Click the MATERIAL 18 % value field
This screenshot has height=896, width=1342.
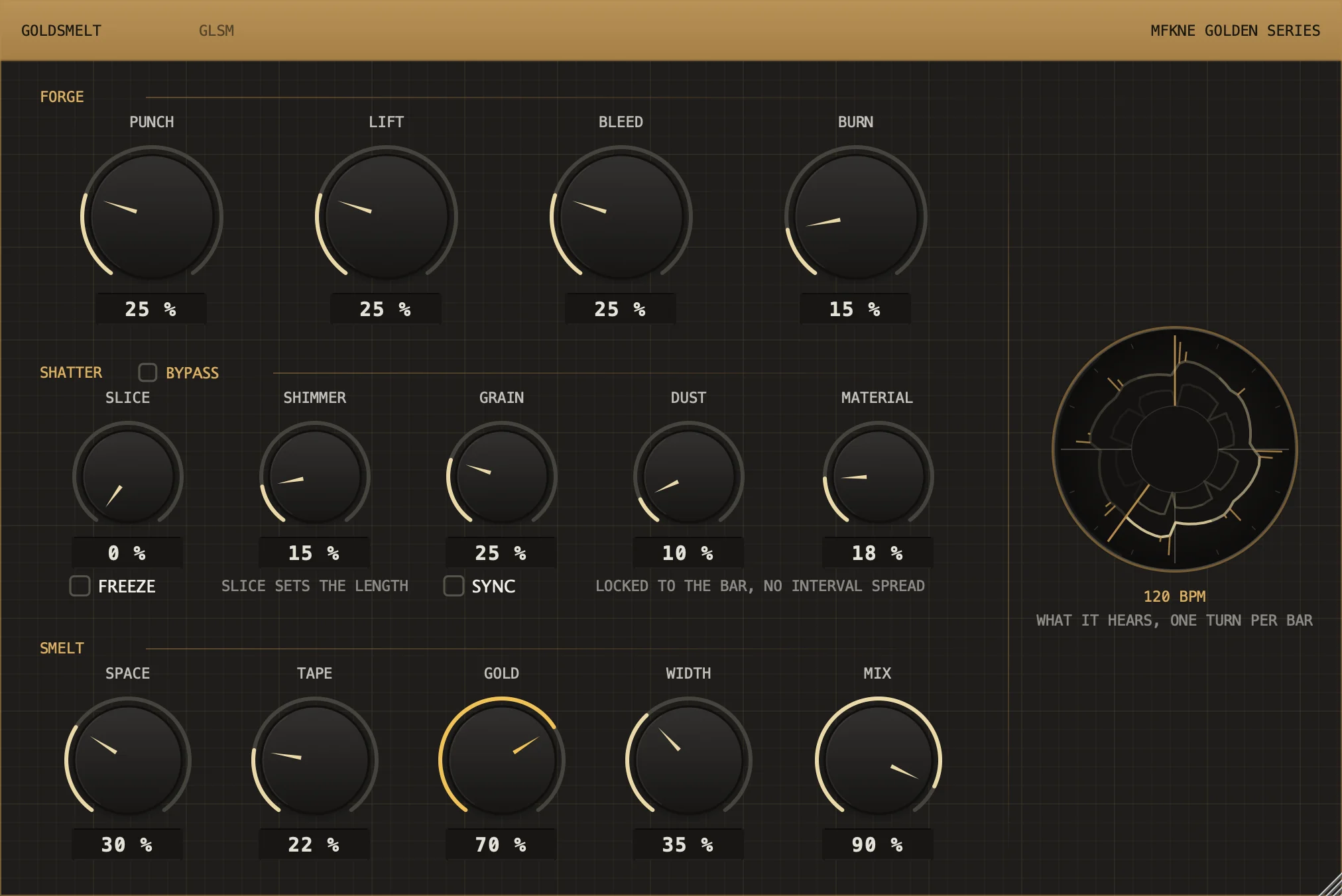point(878,553)
